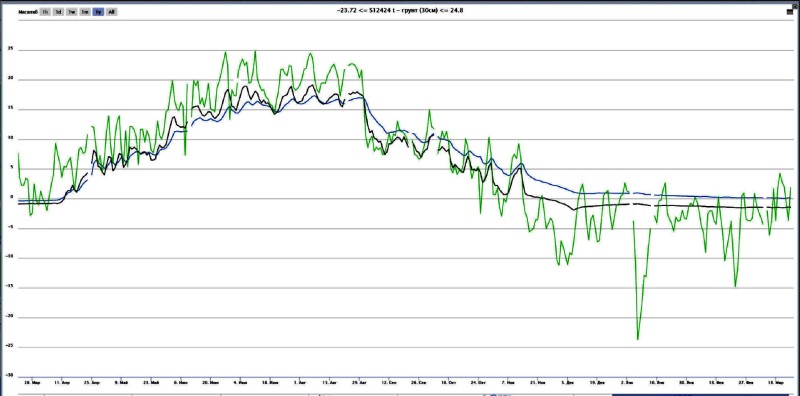Open the chart context menu hamburger icon
Screen dimensions: 800x396
coord(790,12)
